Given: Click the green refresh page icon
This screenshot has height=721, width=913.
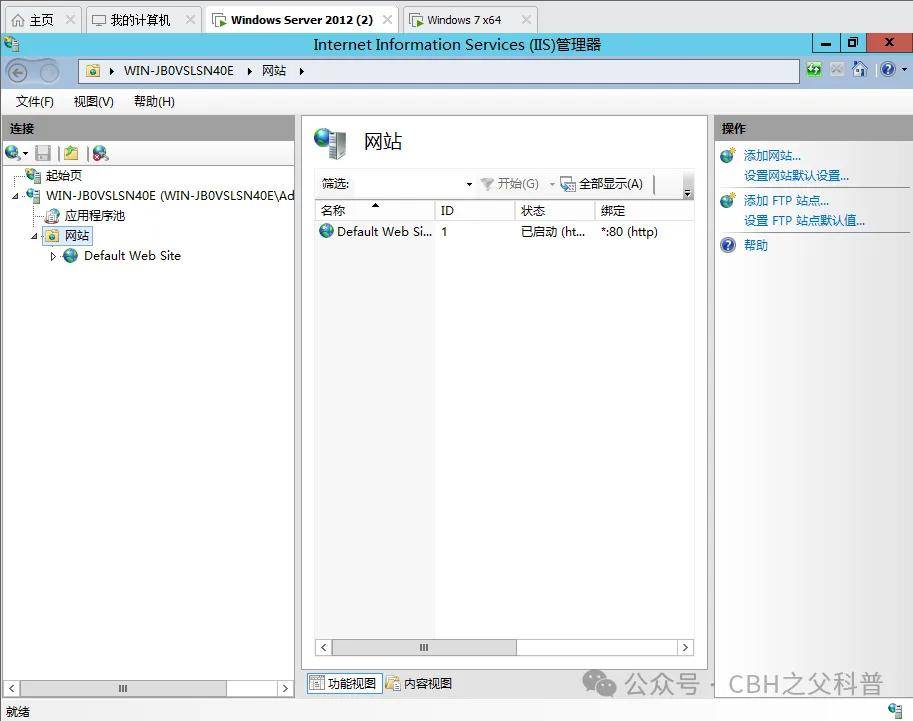Looking at the screenshot, I should [814, 70].
